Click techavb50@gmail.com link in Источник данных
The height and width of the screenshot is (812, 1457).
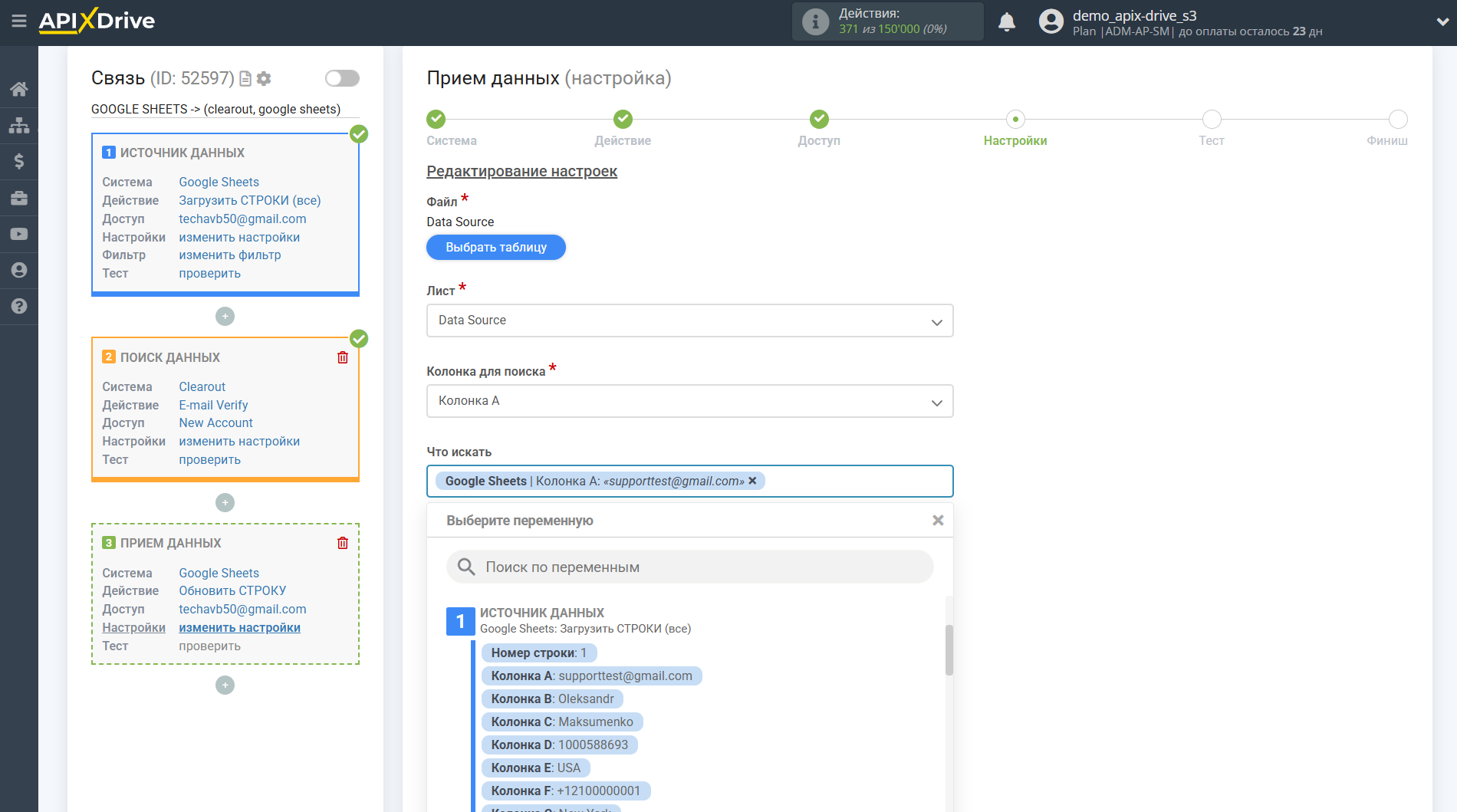242,219
